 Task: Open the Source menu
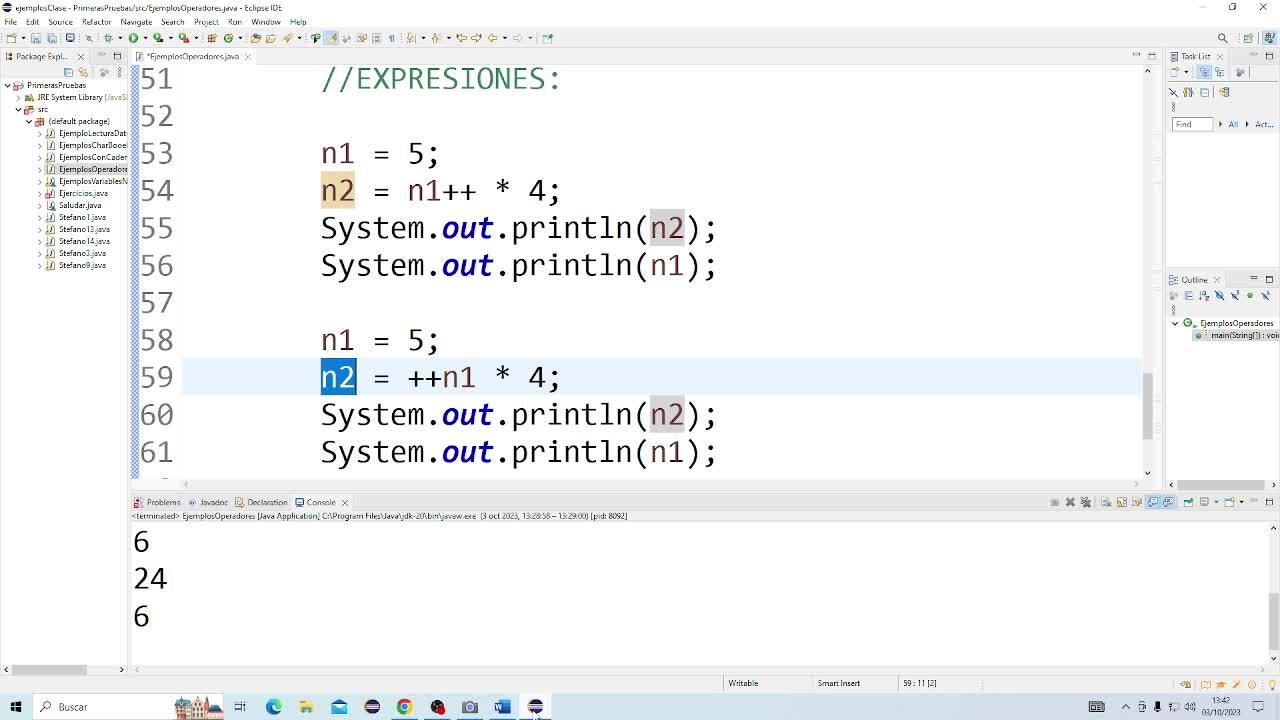coord(60,21)
